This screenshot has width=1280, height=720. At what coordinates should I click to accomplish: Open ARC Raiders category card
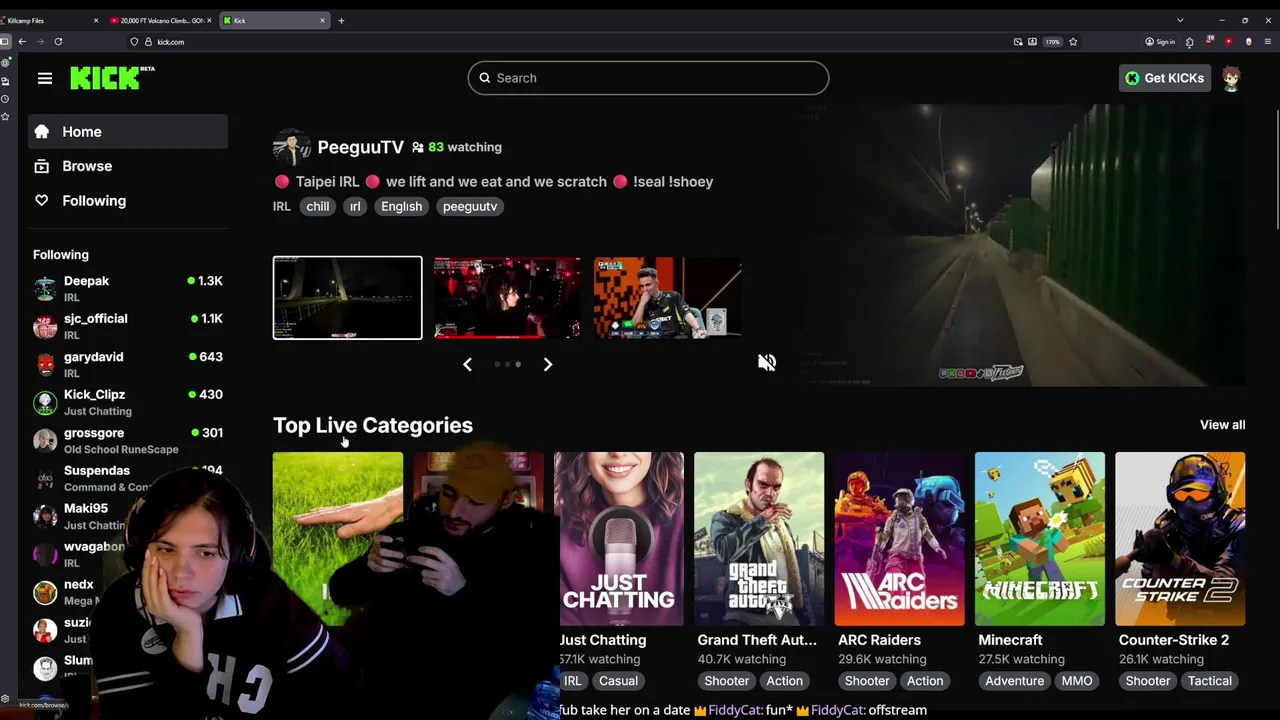900,539
